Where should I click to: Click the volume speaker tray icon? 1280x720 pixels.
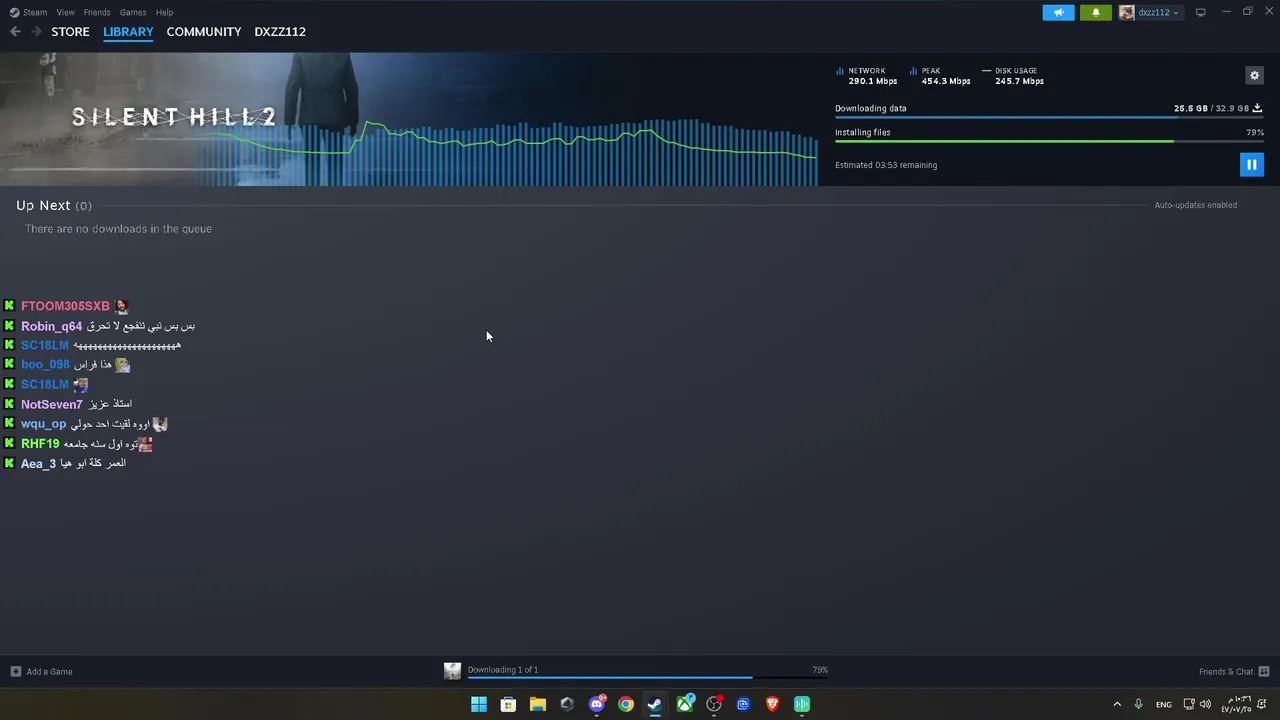click(1205, 704)
